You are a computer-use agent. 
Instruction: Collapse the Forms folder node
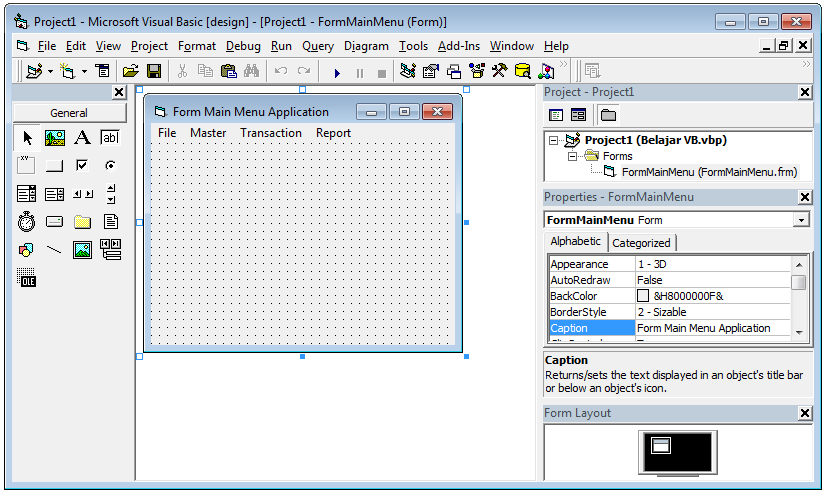(572, 156)
